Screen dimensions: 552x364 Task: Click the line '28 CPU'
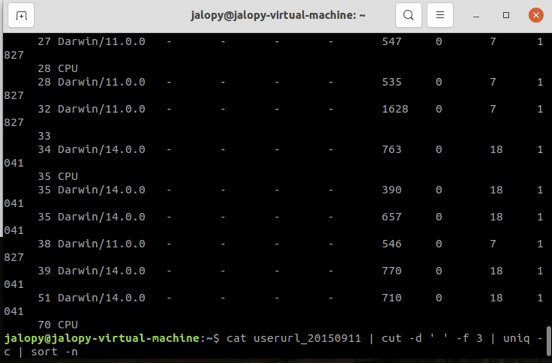click(58, 68)
